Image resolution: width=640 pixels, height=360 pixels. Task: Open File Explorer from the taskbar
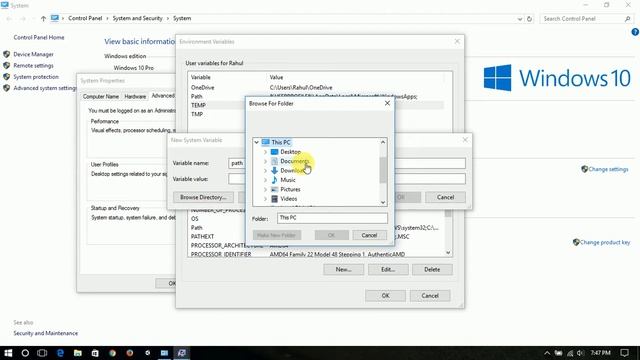[78, 353]
